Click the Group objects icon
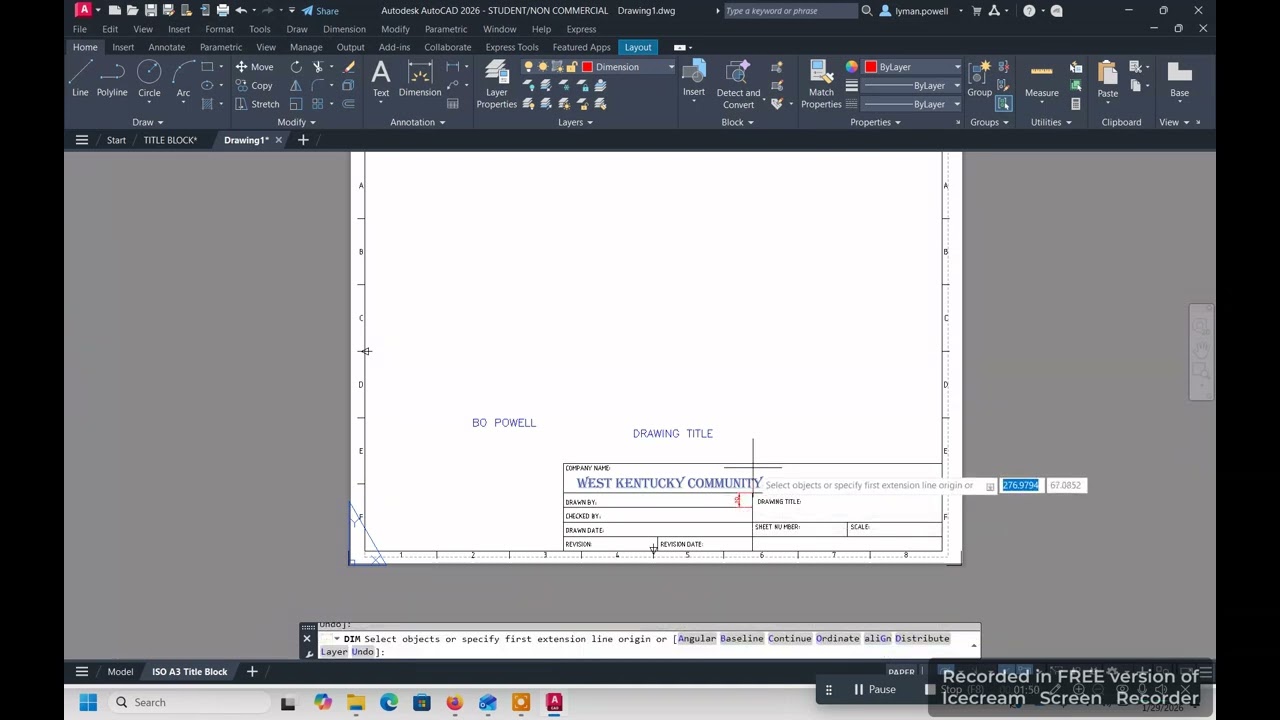The height and width of the screenshot is (720, 1280). (x=979, y=79)
